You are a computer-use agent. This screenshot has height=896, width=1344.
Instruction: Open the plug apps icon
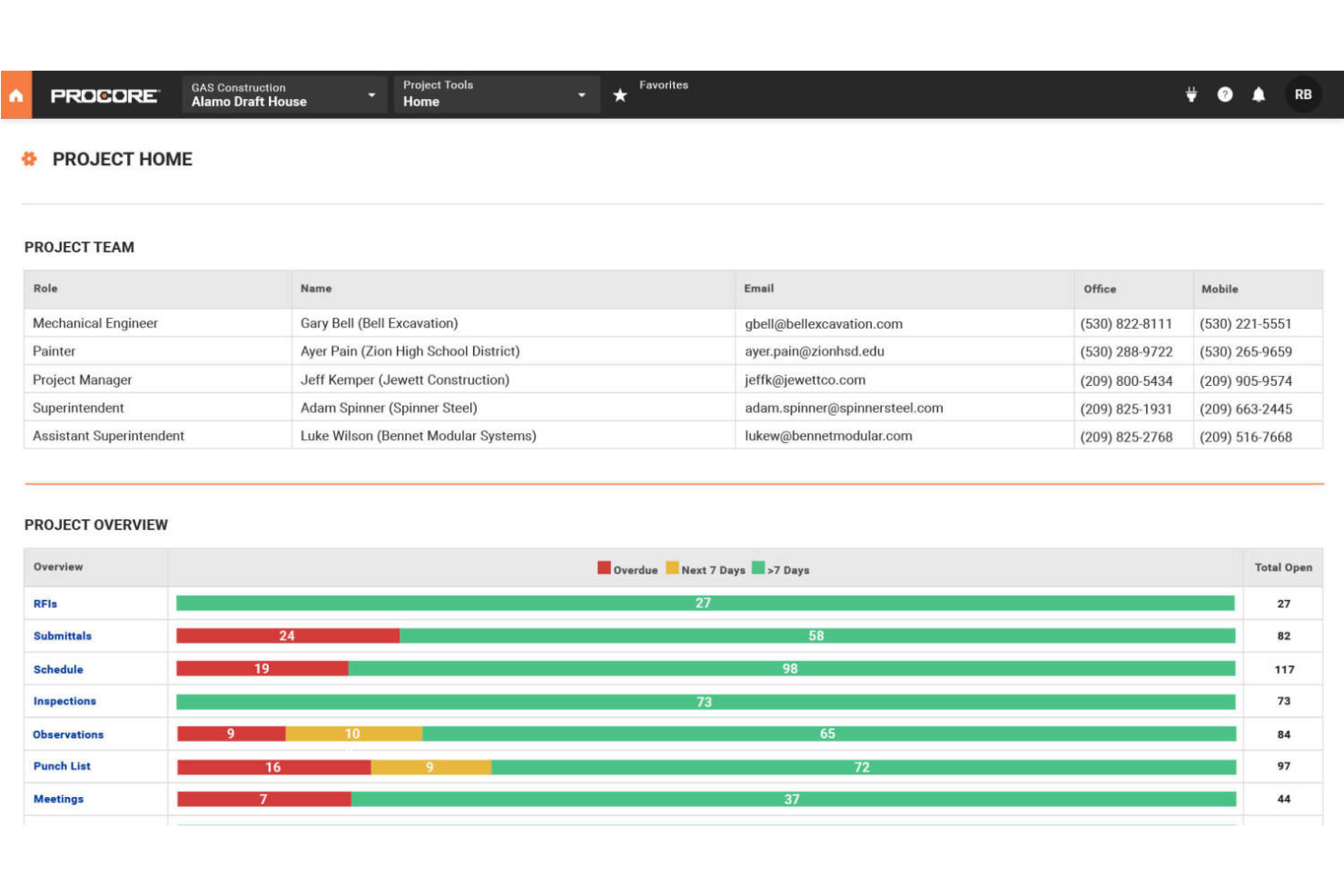click(1191, 94)
